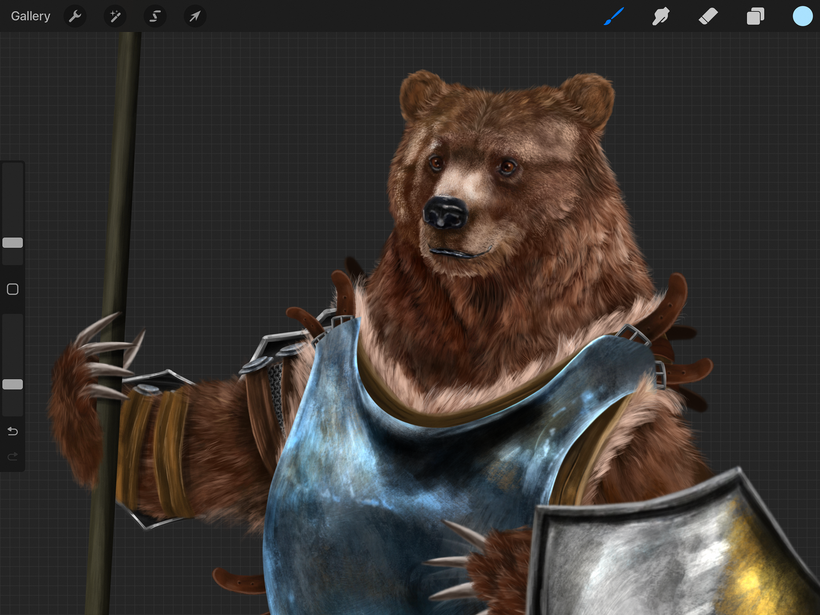The height and width of the screenshot is (615, 820).
Task: Select the Brush tool
Action: (614, 16)
